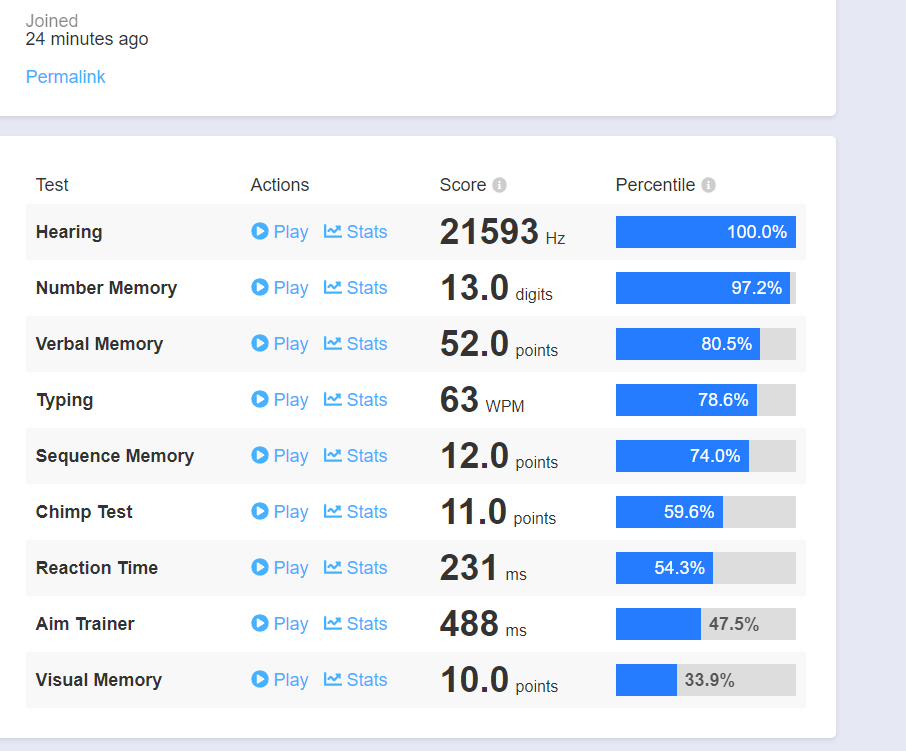The width and height of the screenshot is (906, 751).
Task: Click the play icon for Hearing test
Action: click(260, 232)
